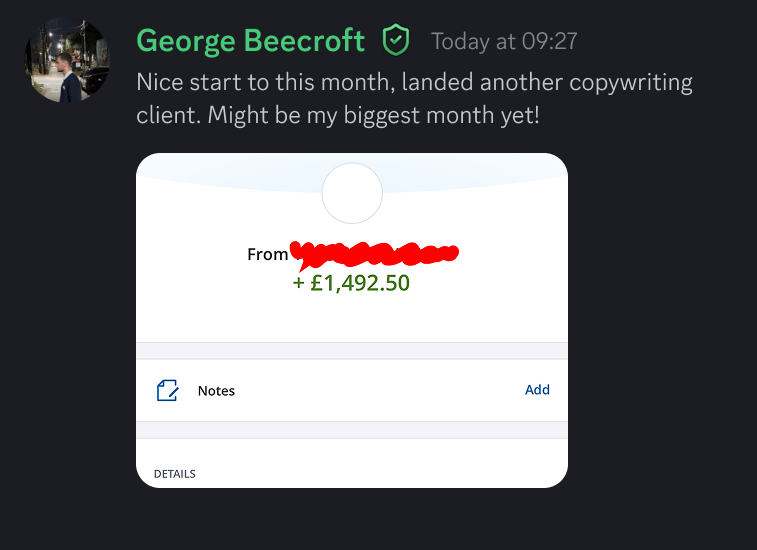Open the attached payment screenshot image

pos(352,321)
